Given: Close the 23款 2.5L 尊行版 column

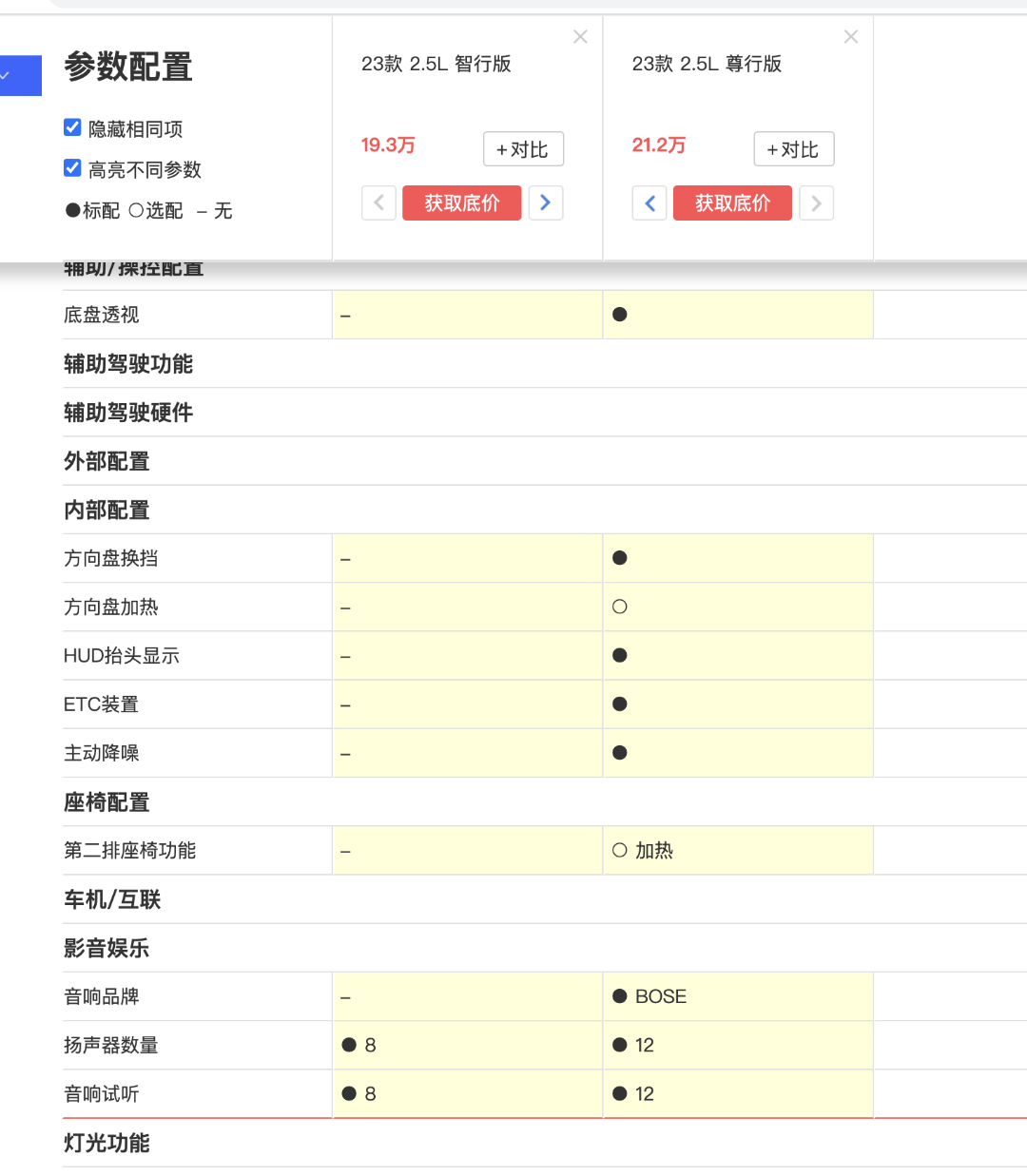Looking at the screenshot, I should [851, 37].
